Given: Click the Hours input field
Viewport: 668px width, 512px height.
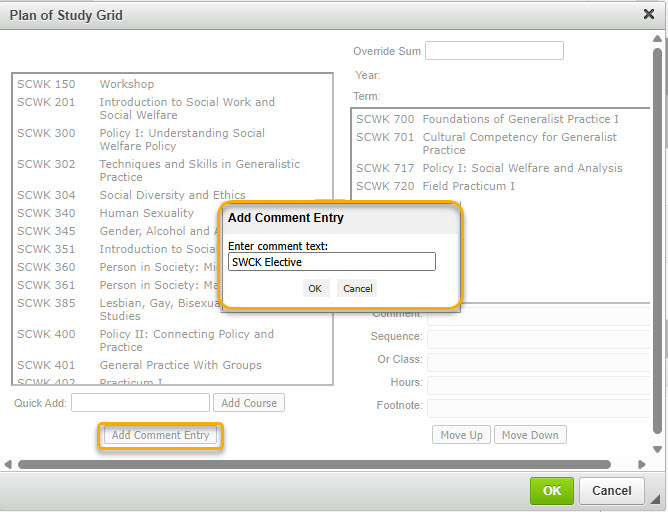Looking at the screenshot, I should pos(538,385).
